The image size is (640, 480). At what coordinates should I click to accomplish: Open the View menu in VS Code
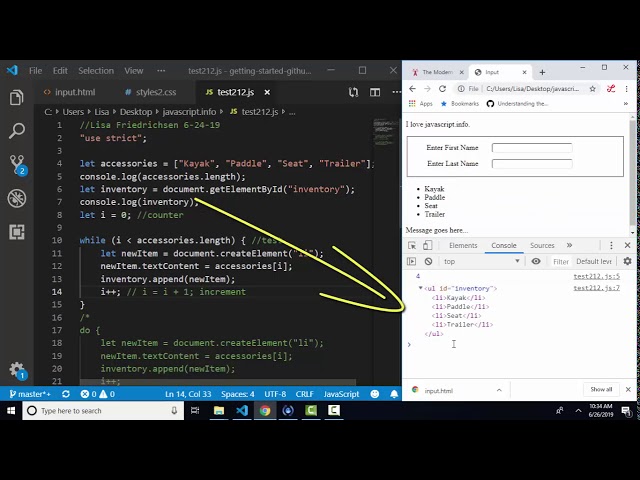click(x=133, y=71)
